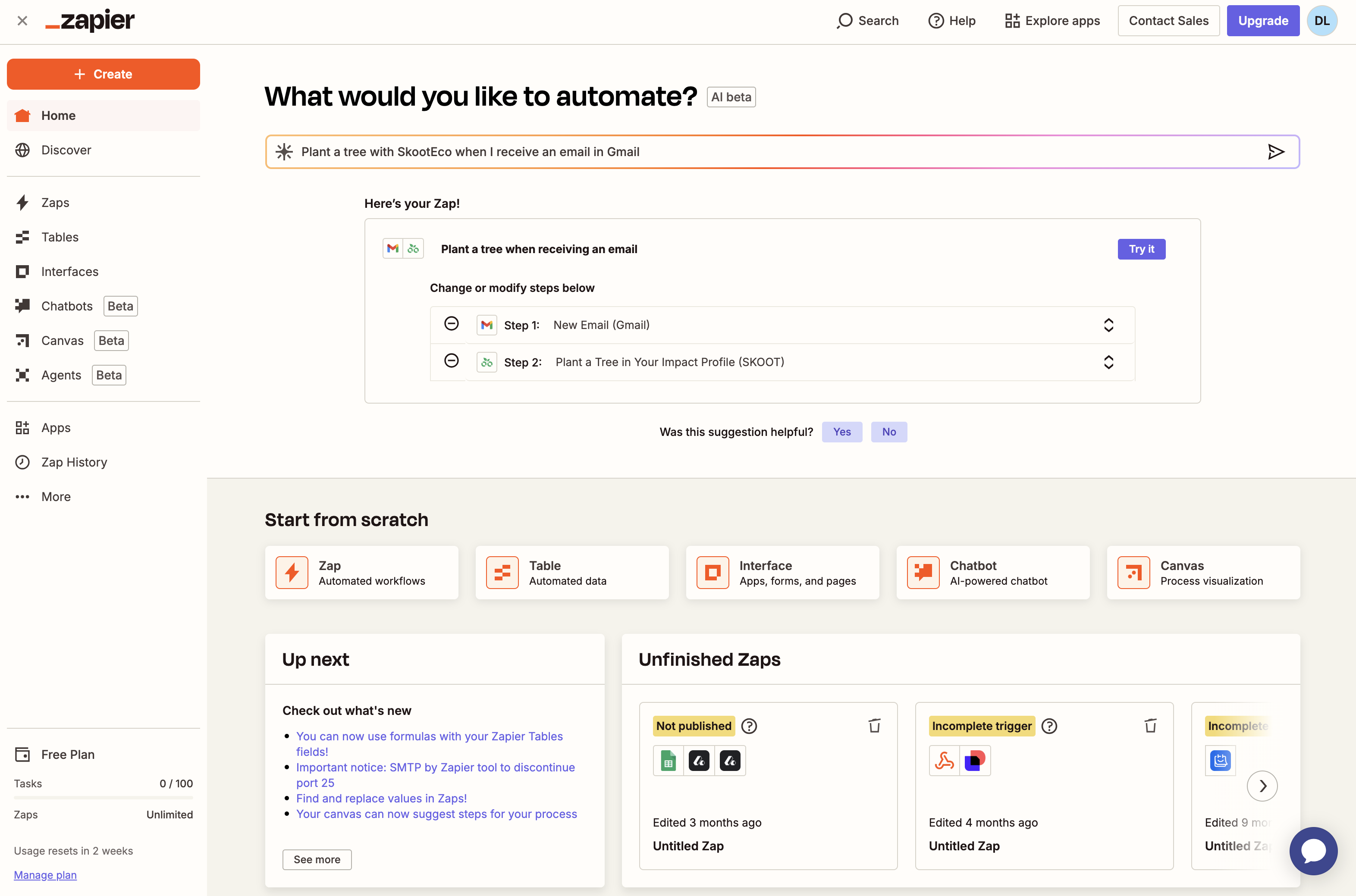The width and height of the screenshot is (1356, 896).
Task: Click the Gmail icon in Step 1
Action: coord(486,325)
